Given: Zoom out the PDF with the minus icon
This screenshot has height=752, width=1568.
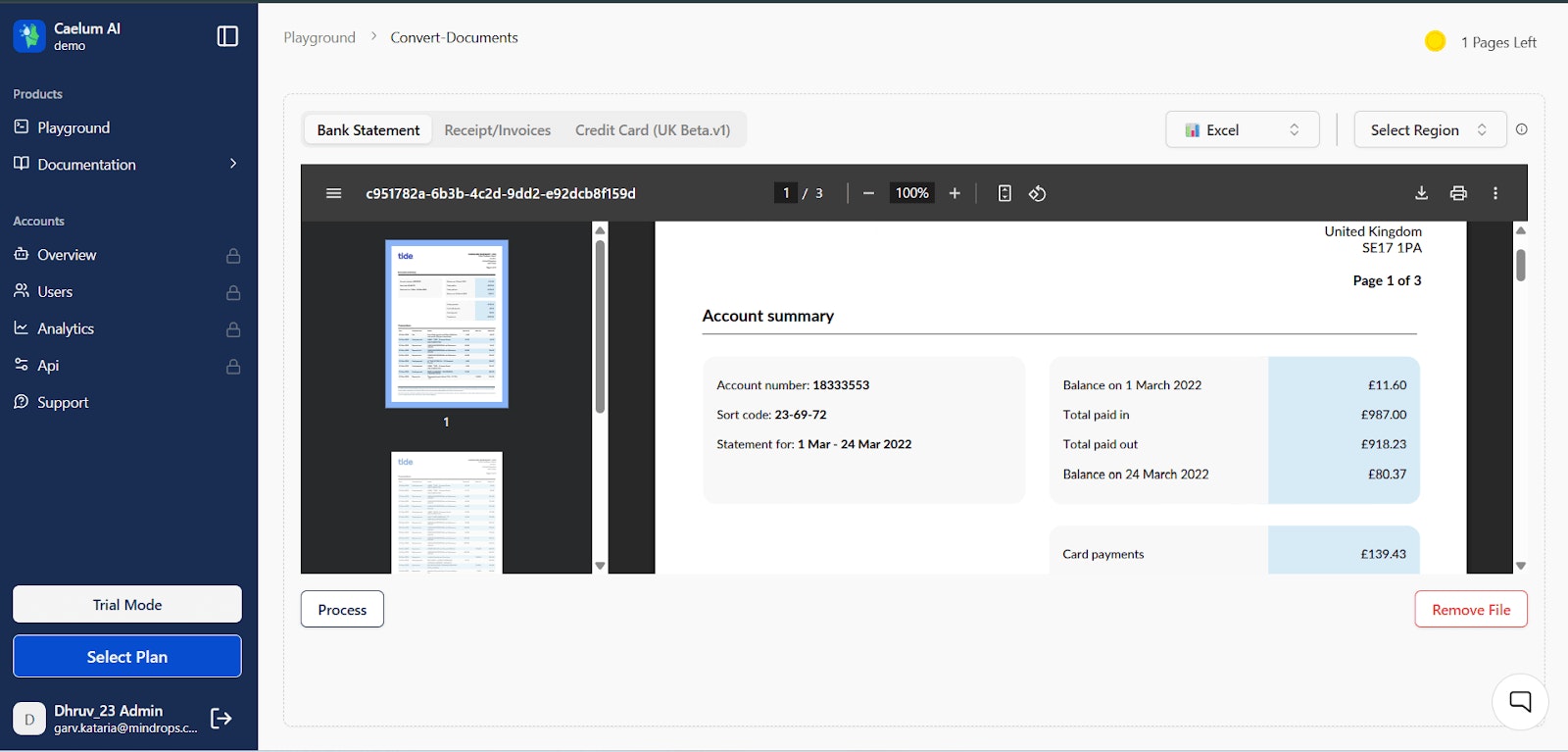Looking at the screenshot, I should click(868, 193).
